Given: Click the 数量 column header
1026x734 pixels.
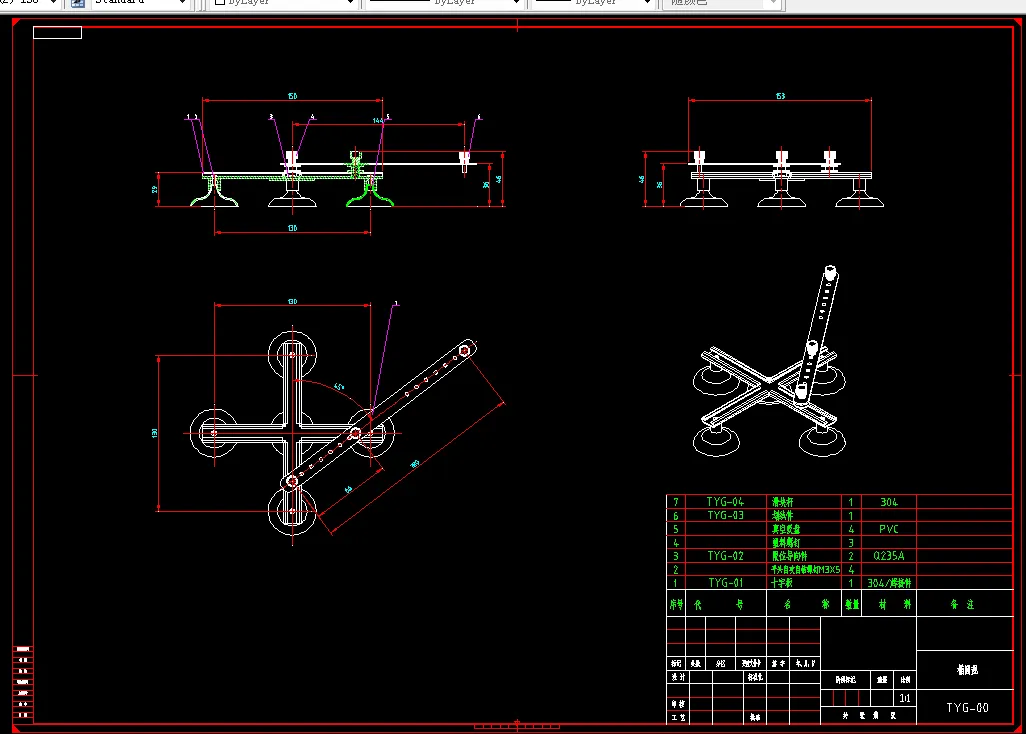Looking at the screenshot, I should [x=852, y=604].
